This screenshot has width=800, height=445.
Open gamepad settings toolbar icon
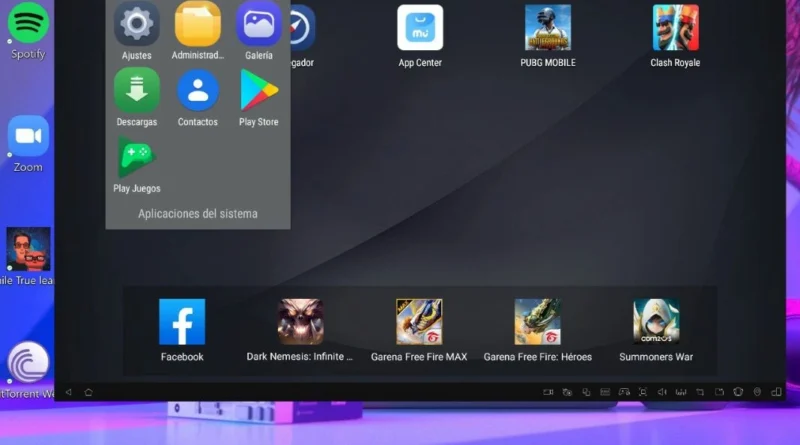pos(624,392)
